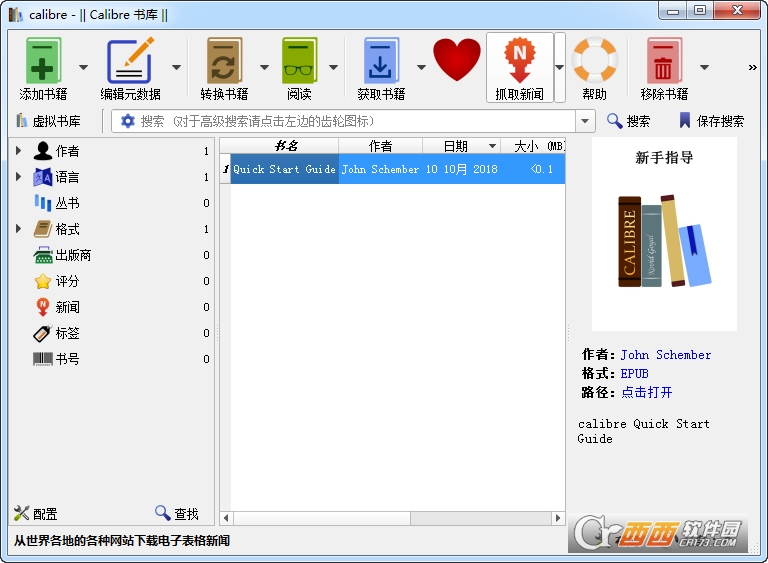Open the Convert Books dropdown arrow
The image size is (768, 563).
tap(264, 67)
